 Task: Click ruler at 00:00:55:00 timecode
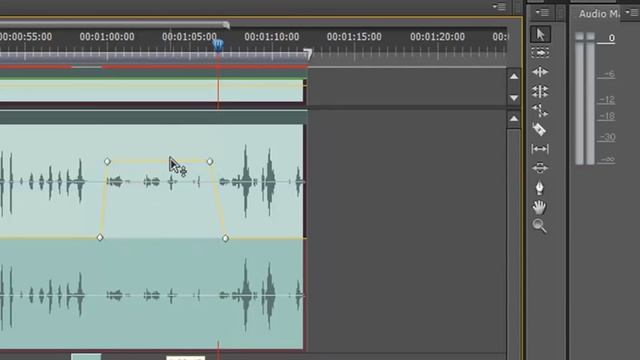point(26,37)
